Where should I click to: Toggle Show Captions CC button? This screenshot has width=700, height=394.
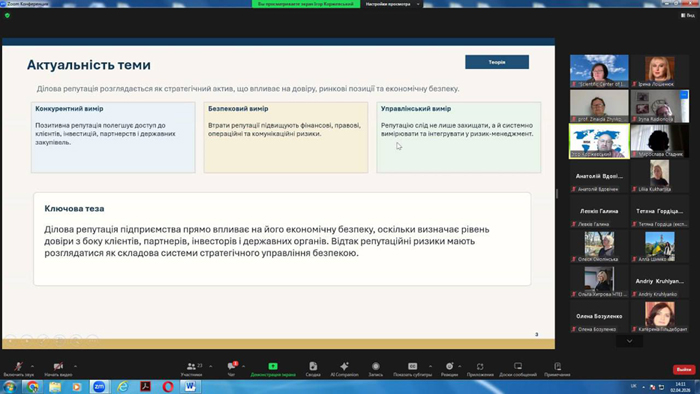[x=412, y=366]
